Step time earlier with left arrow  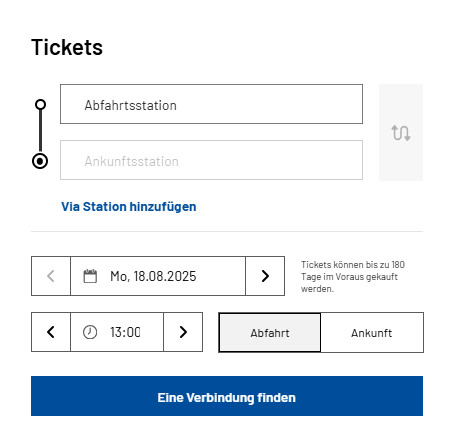tap(51, 332)
